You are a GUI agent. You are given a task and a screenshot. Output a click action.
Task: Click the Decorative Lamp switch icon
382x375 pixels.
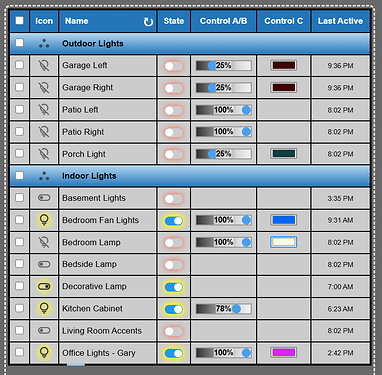coord(44,286)
